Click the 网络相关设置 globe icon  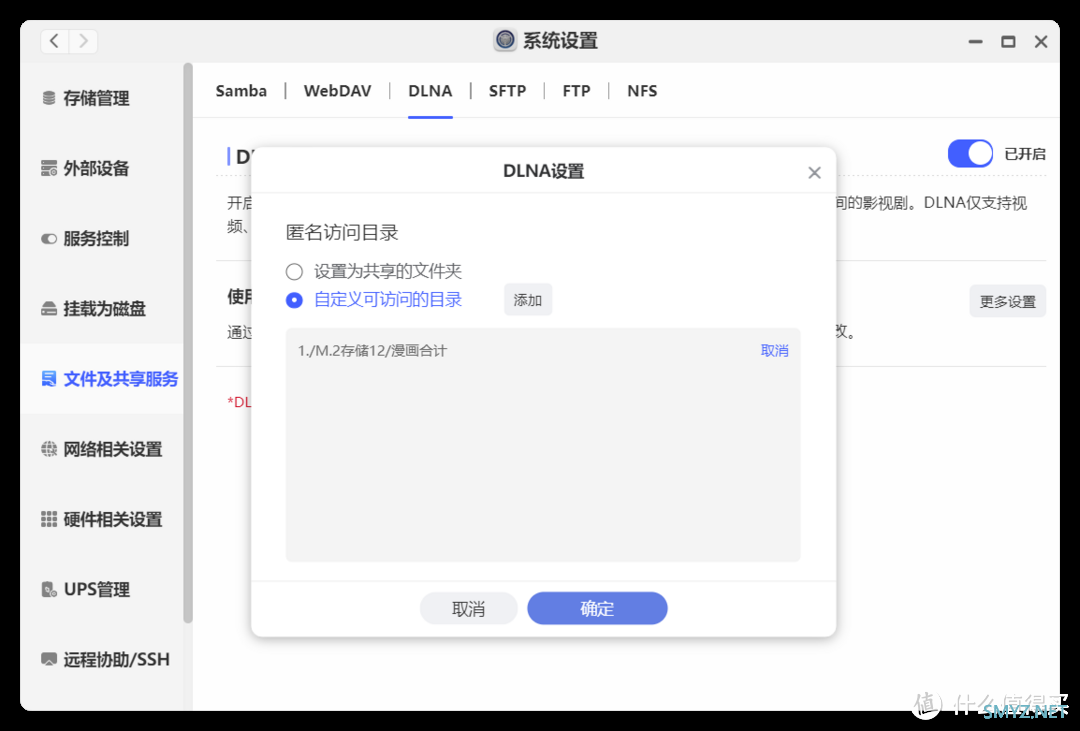(49, 449)
